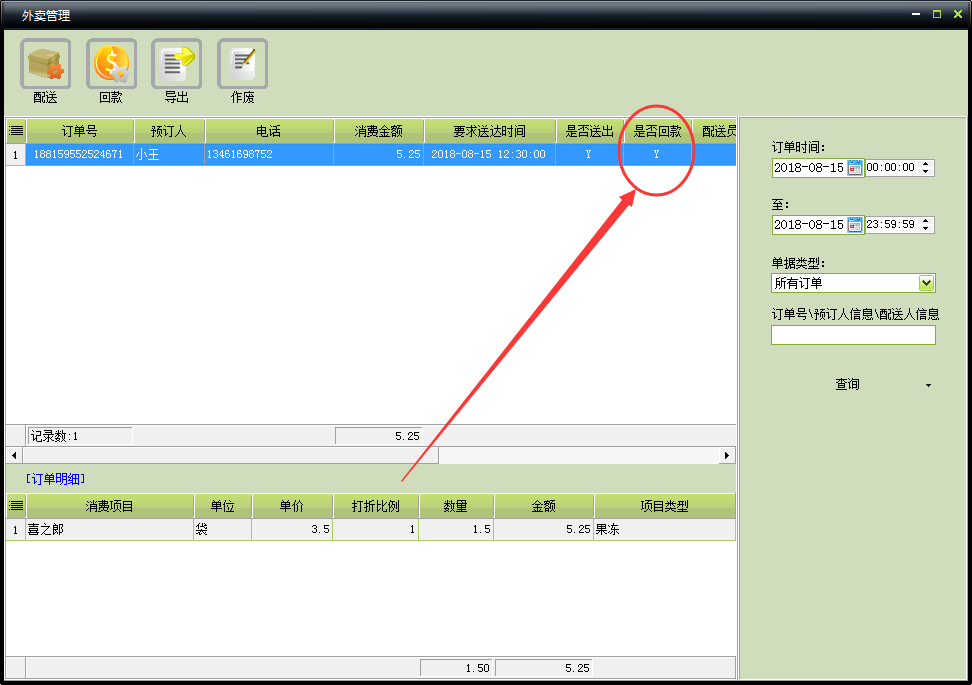This screenshot has width=972, height=685.
Task: Sort by 项目类型 column header
Action: (x=665, y=506)
